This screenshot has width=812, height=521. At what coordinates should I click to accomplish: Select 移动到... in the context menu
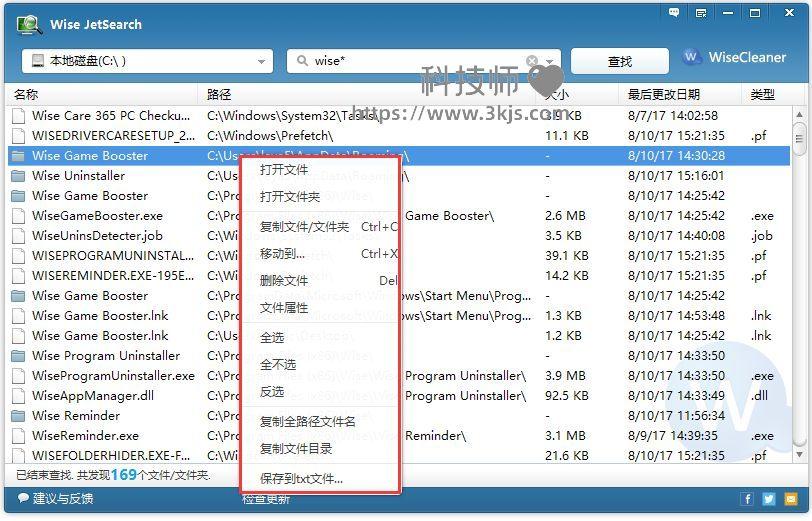point(321,254)
